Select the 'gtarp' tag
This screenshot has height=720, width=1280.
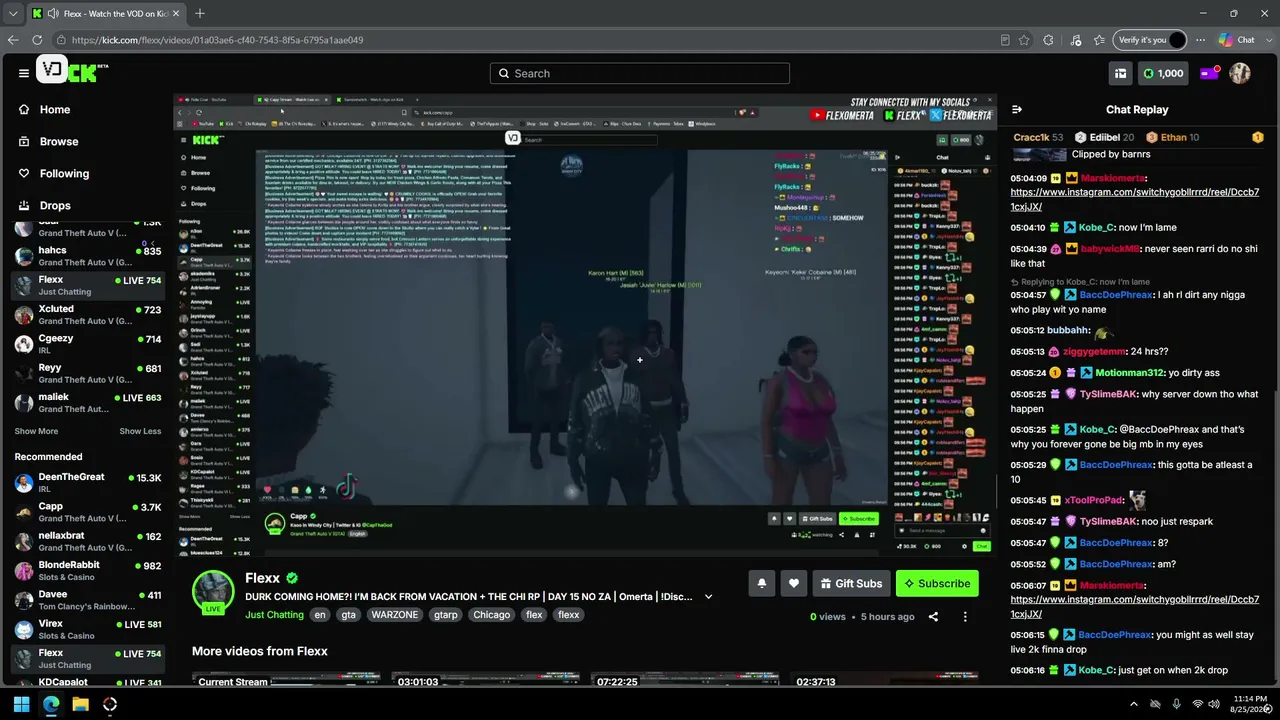pyautogui.click(x=446, y=615)
